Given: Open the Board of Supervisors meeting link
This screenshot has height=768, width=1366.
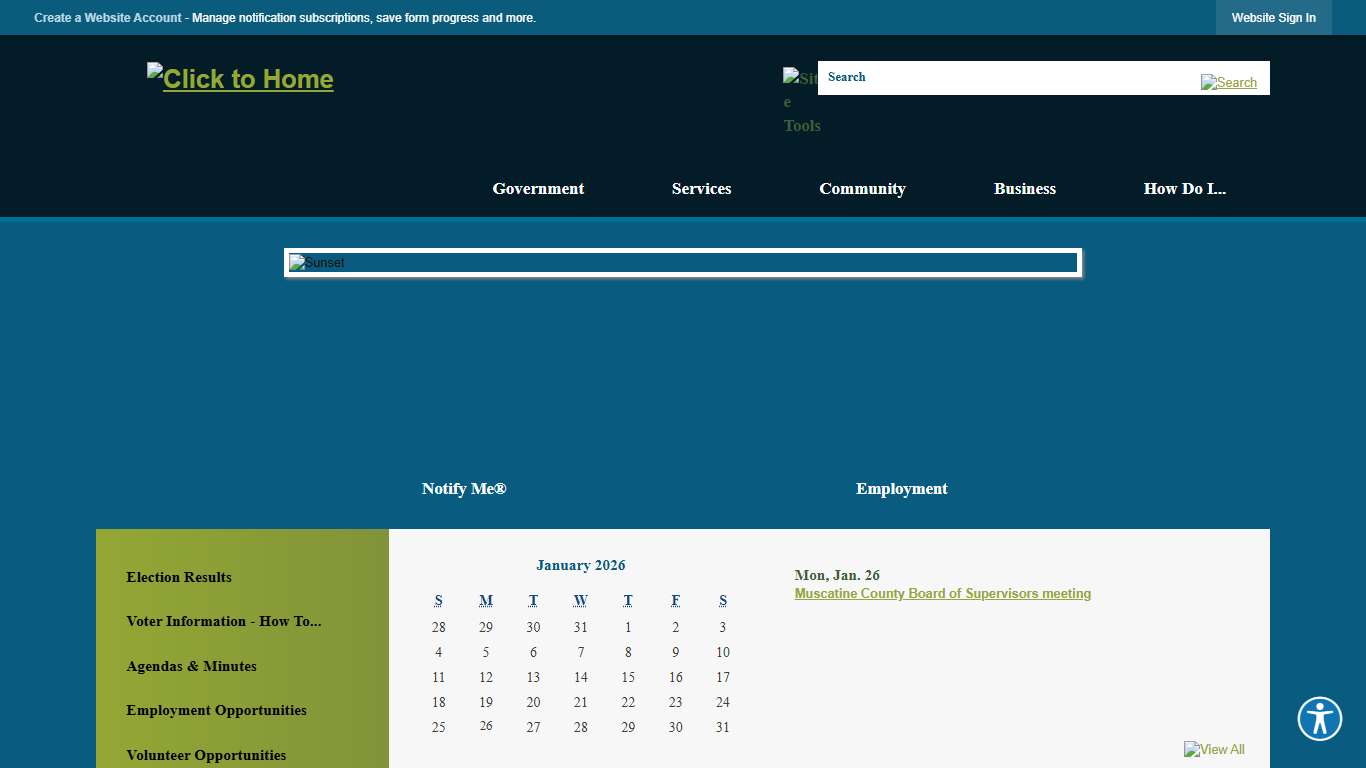Looking at the screenshot, I should click(942, 593).
